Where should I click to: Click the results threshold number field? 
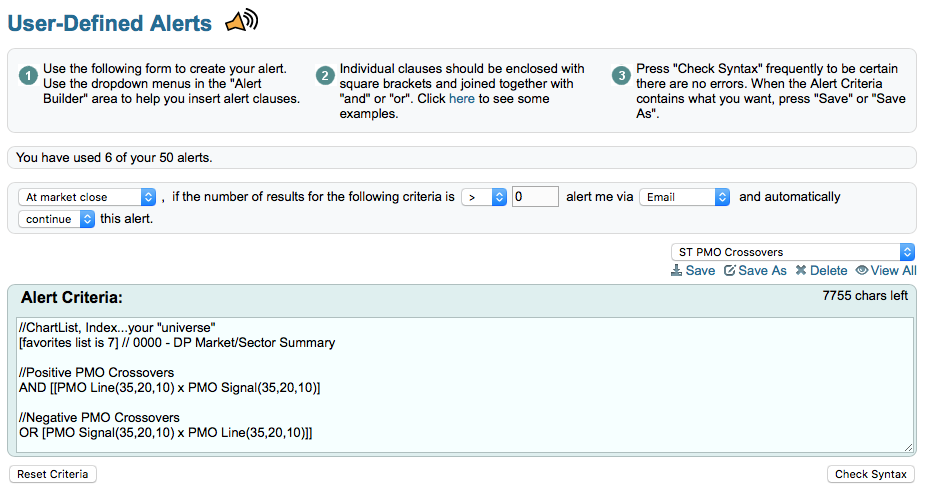[x=535, y=197]
